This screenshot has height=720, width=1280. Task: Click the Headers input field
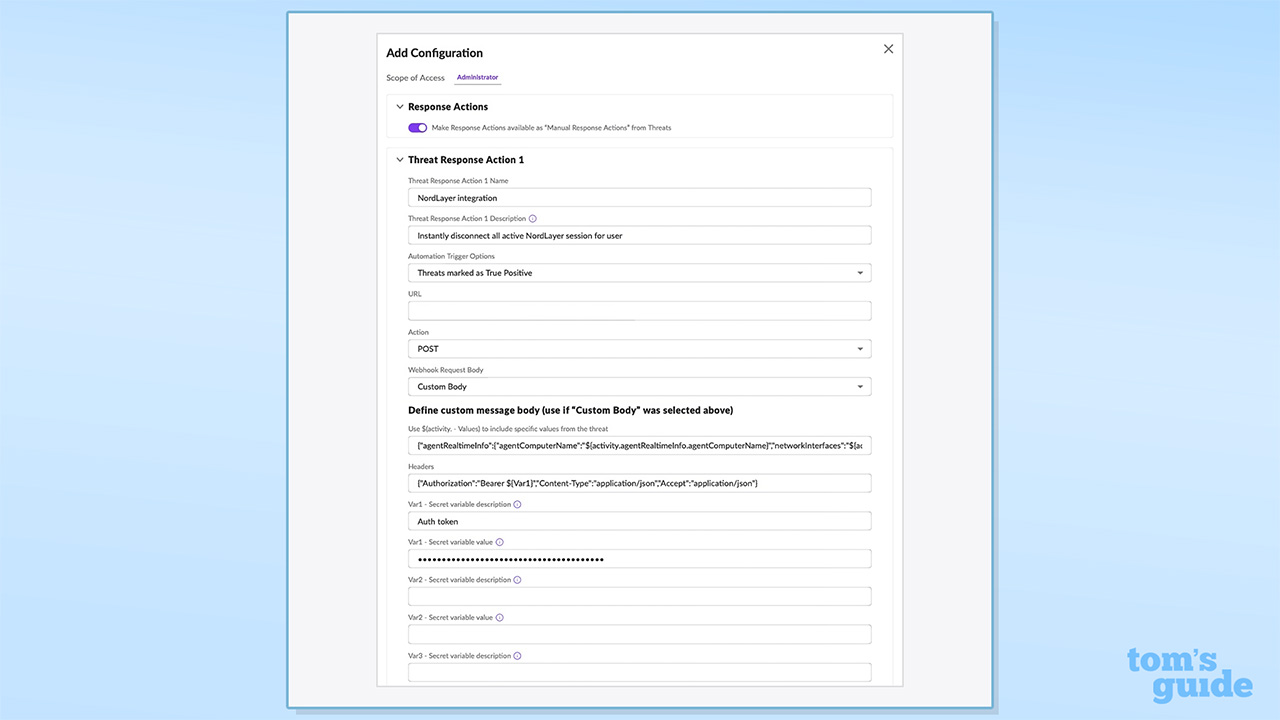(639, 484)
